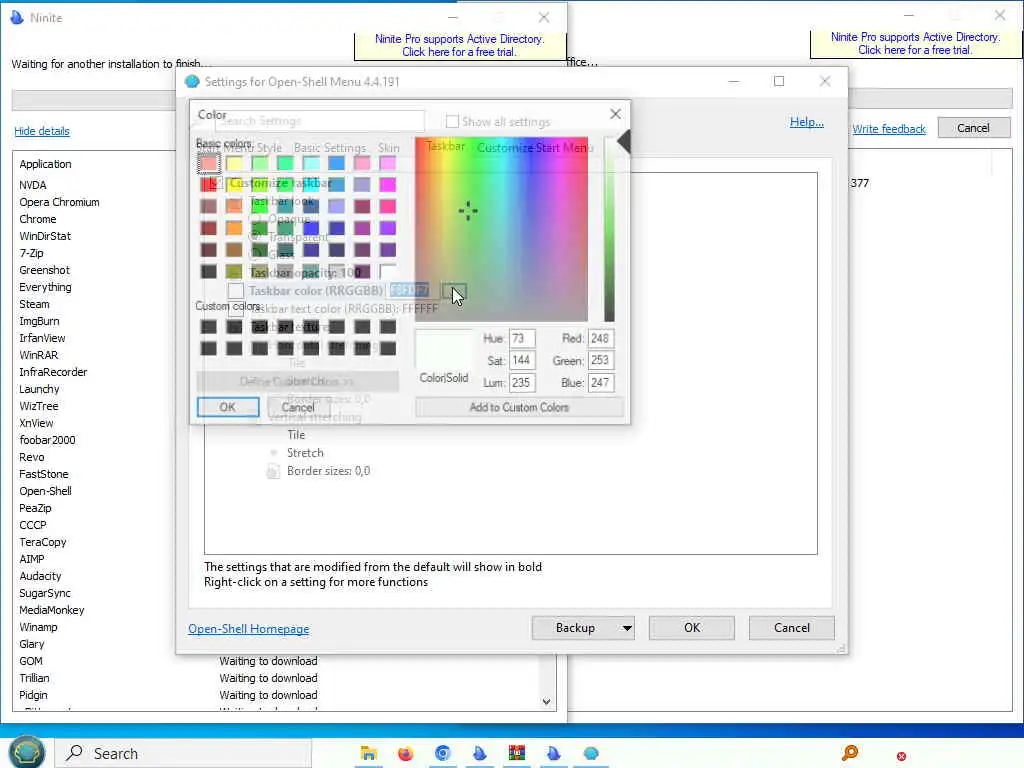Visit the Open-Shell Homepage link

pyautogui.click(x=249, y=629)
